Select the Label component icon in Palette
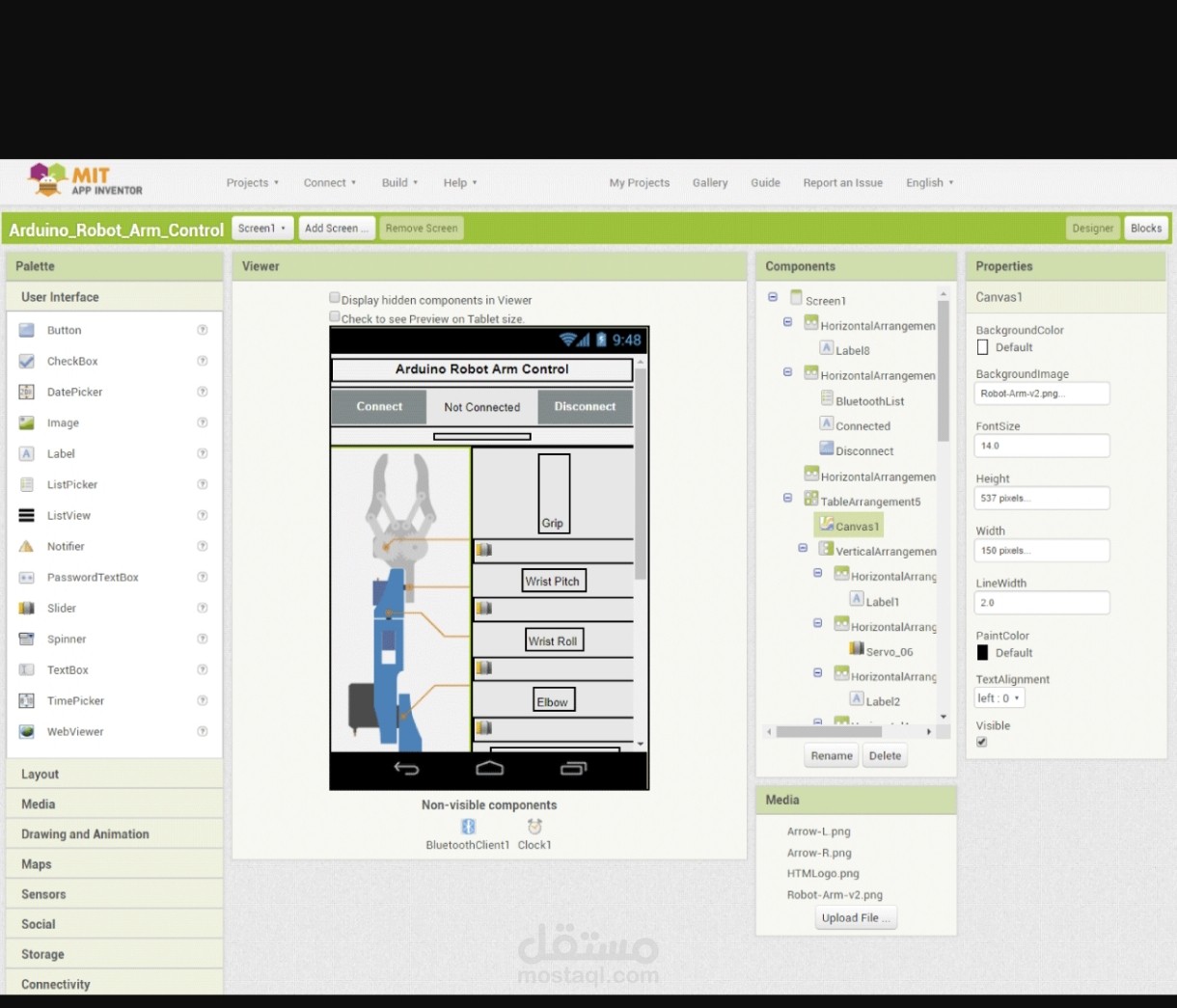Viewport: 1177px width, 1008px height. coord(27,453)
